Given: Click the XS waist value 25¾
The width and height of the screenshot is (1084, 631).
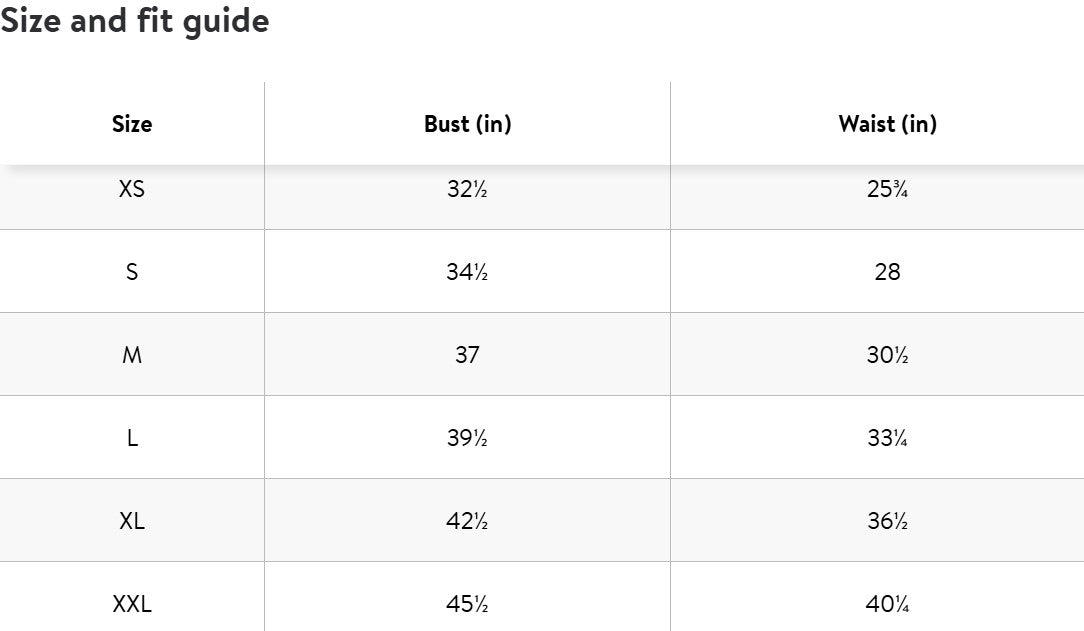Looking at the screenshot, I should pyautogui.click(x=887, y=189).
